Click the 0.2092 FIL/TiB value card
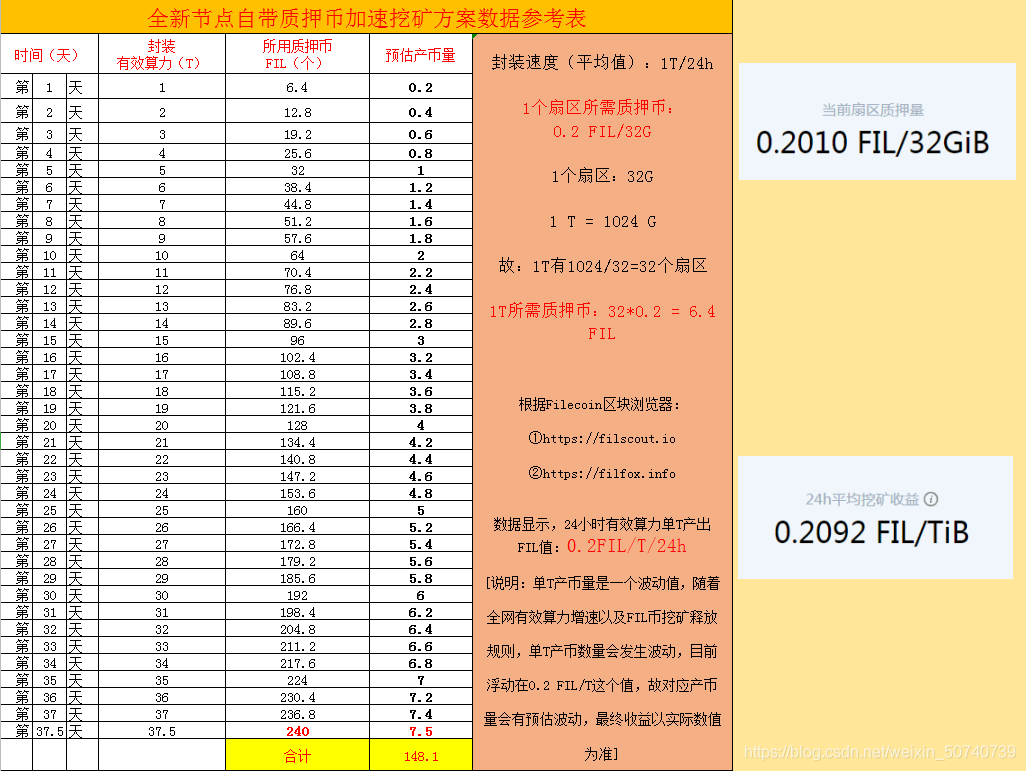This screenshot has width=1026, height=771. [x=876, y=518]
